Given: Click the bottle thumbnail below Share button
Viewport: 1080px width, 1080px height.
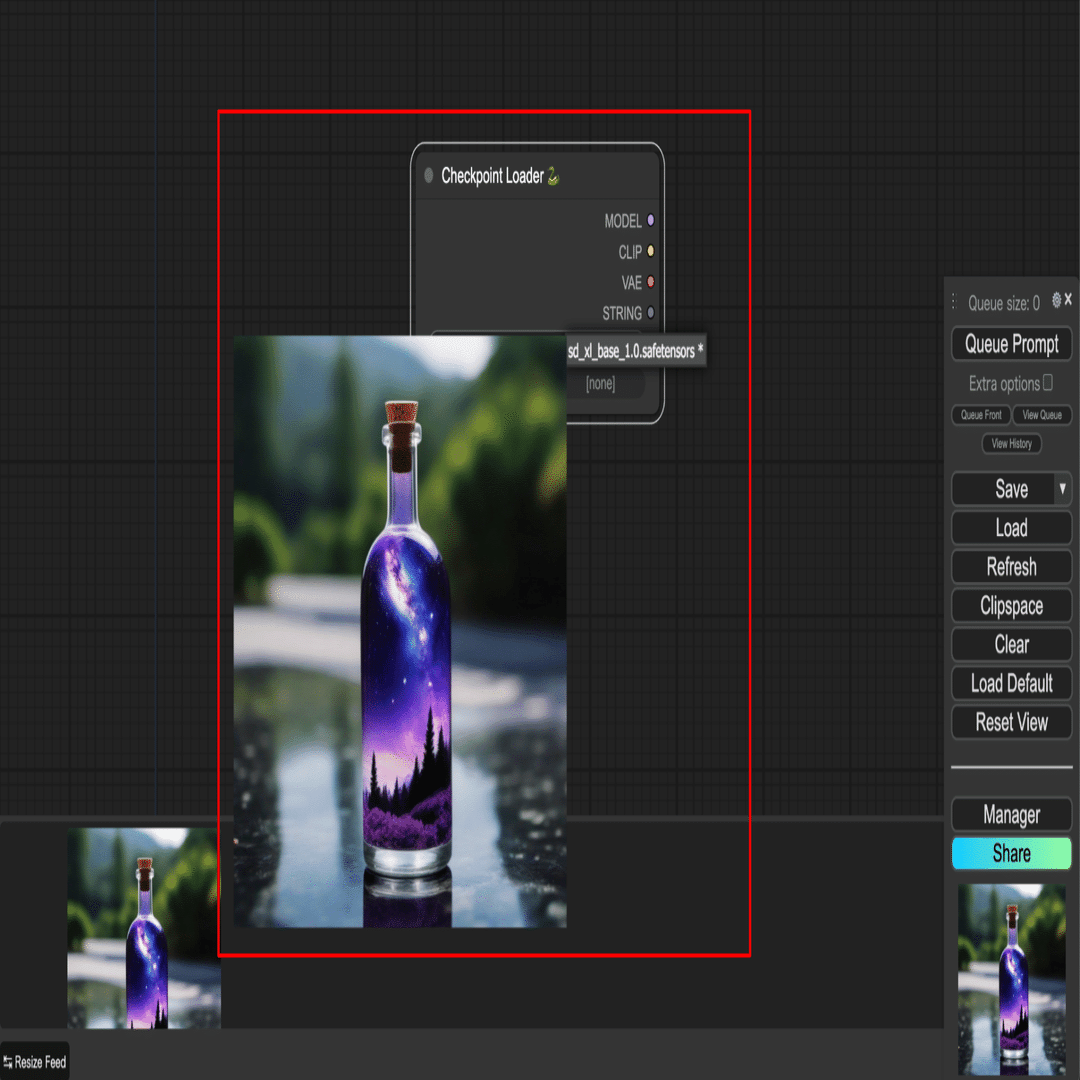Looking at the screenshot, I should click(x=1011, y=979).
